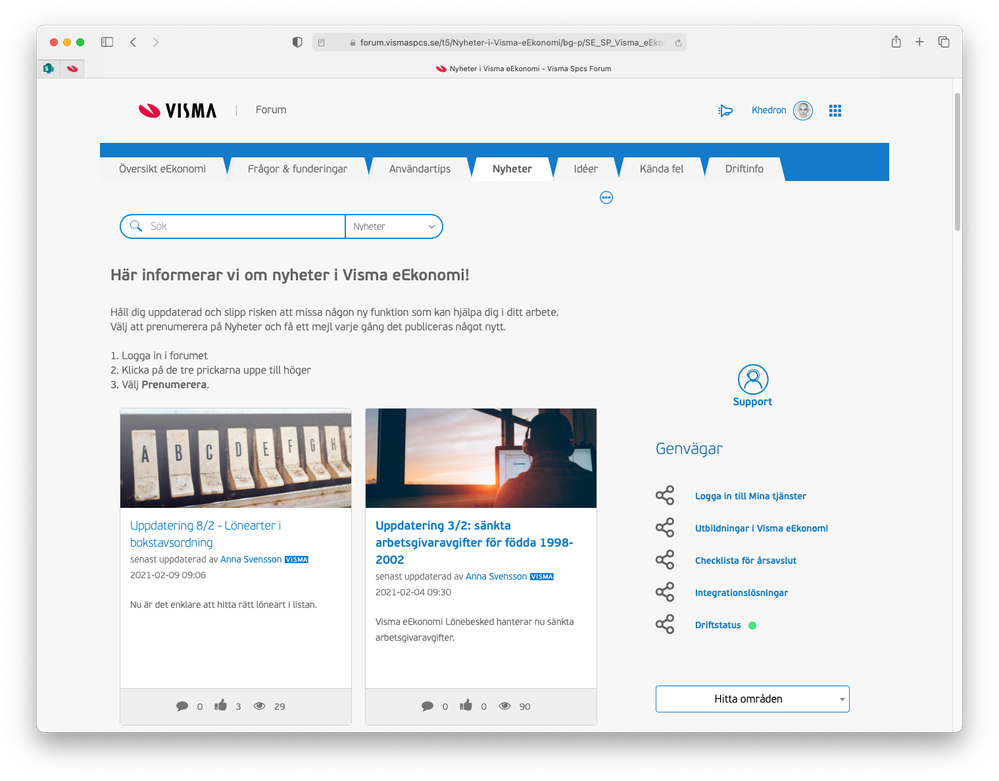
Task: Click the page vertical scrollbar
Action: coord(957,162)
